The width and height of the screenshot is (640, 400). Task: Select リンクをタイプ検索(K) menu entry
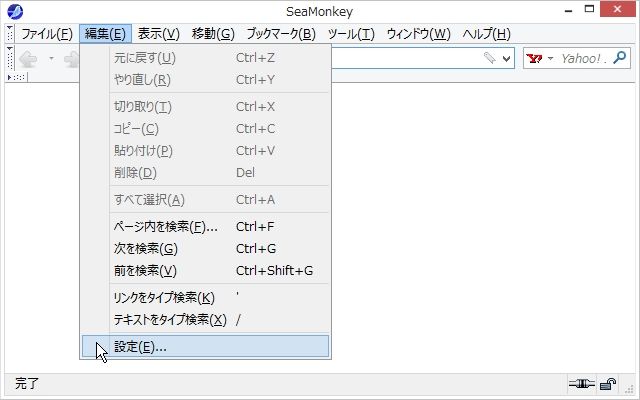(205, 298)
